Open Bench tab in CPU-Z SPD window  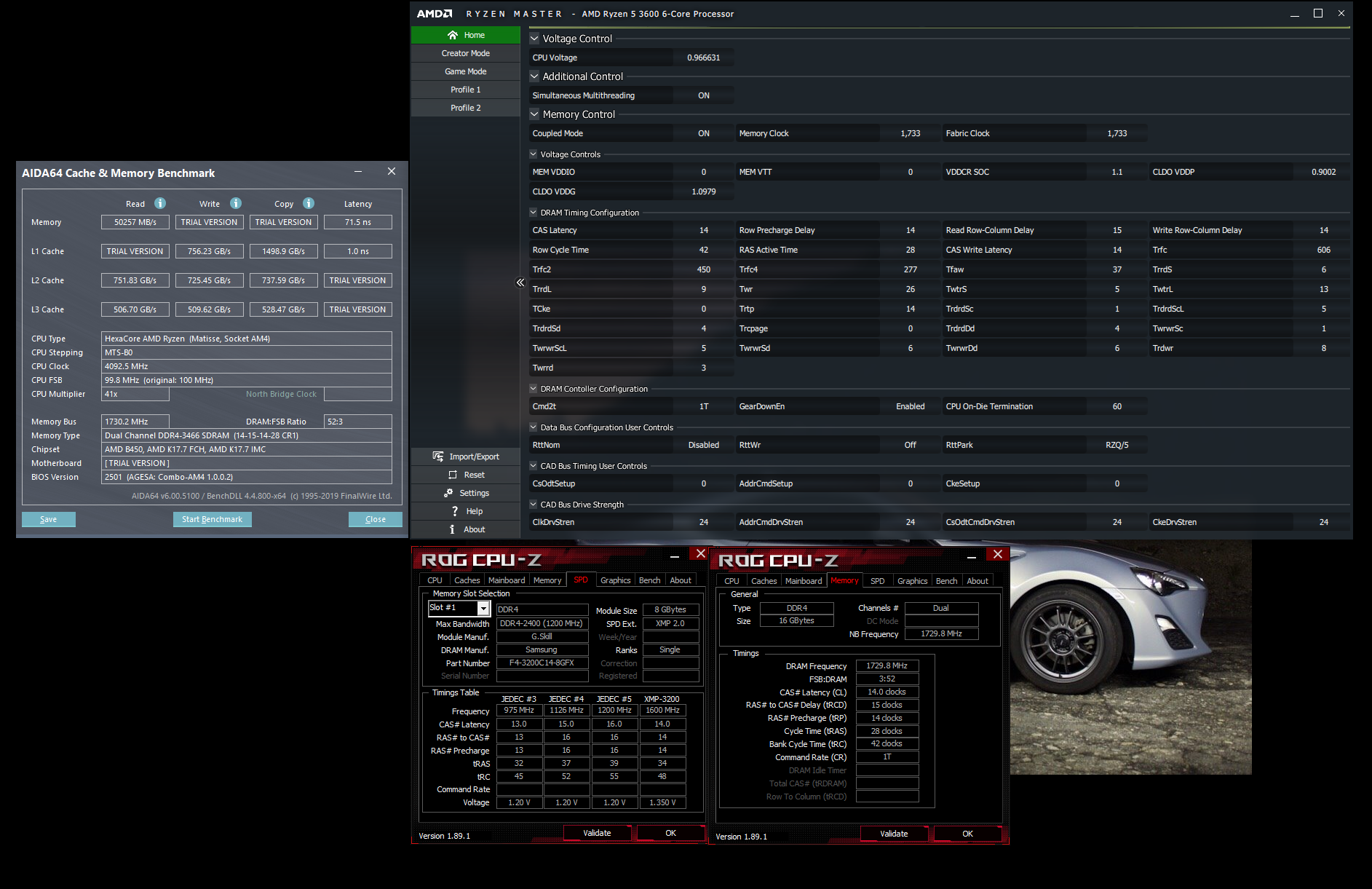click(650, 580)
